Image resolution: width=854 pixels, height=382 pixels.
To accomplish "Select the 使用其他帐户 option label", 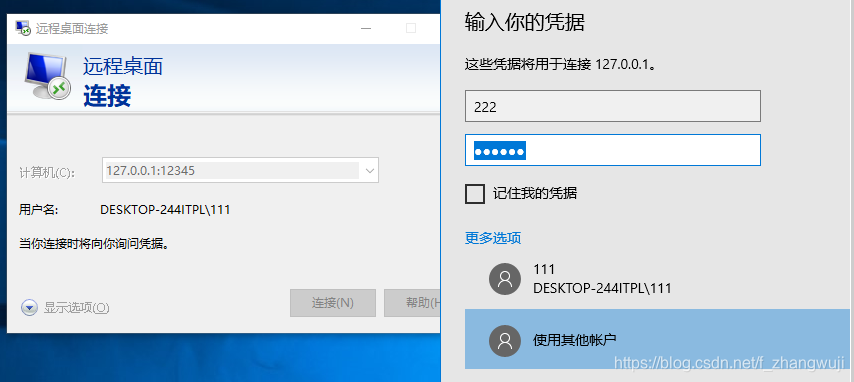I will click(575, 340).
